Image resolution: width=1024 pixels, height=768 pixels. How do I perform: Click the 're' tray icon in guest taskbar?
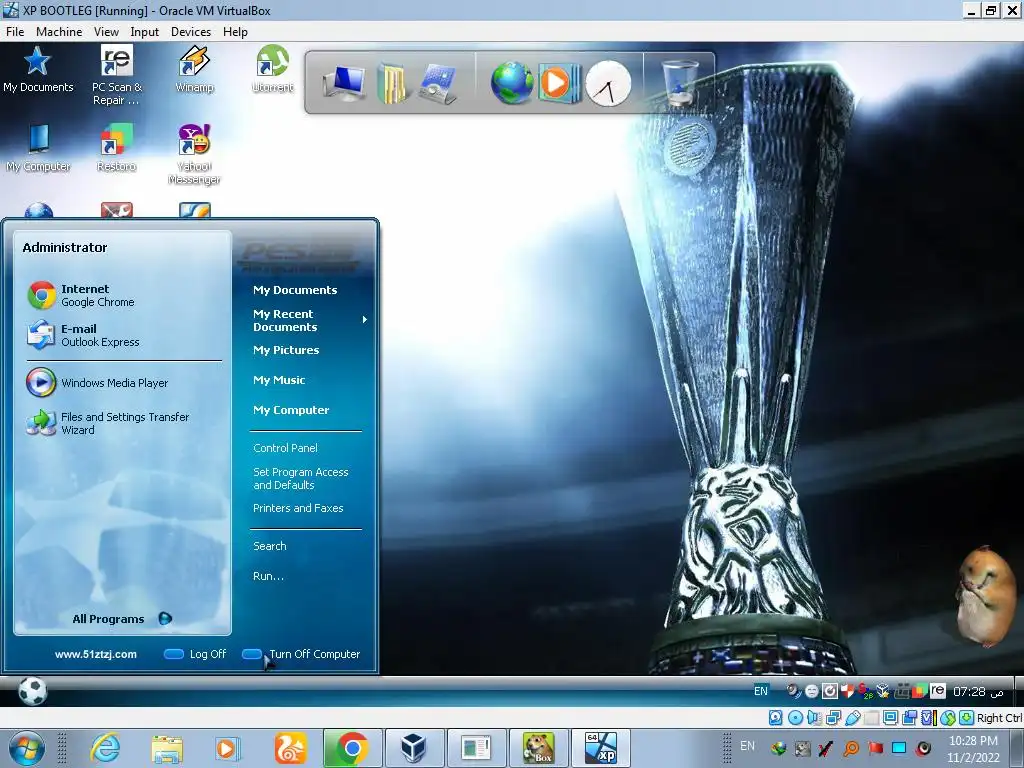pos(938,690)
